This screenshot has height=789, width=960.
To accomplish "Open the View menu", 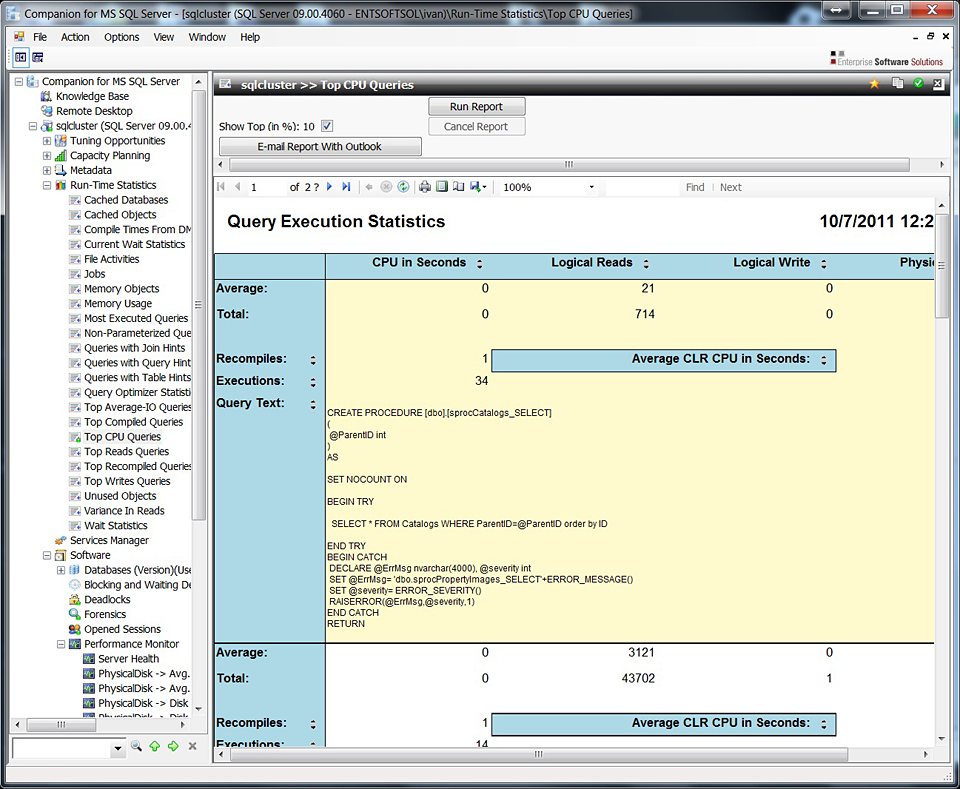I will 163,37.
